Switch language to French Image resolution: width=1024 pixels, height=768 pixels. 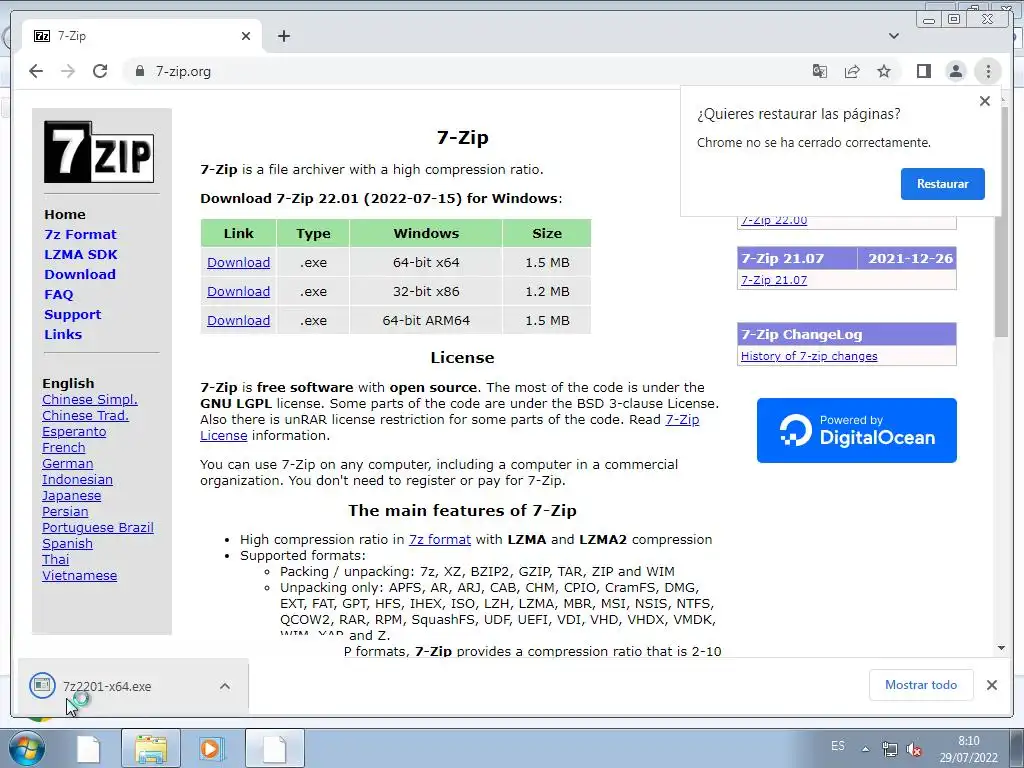point(63,447)
